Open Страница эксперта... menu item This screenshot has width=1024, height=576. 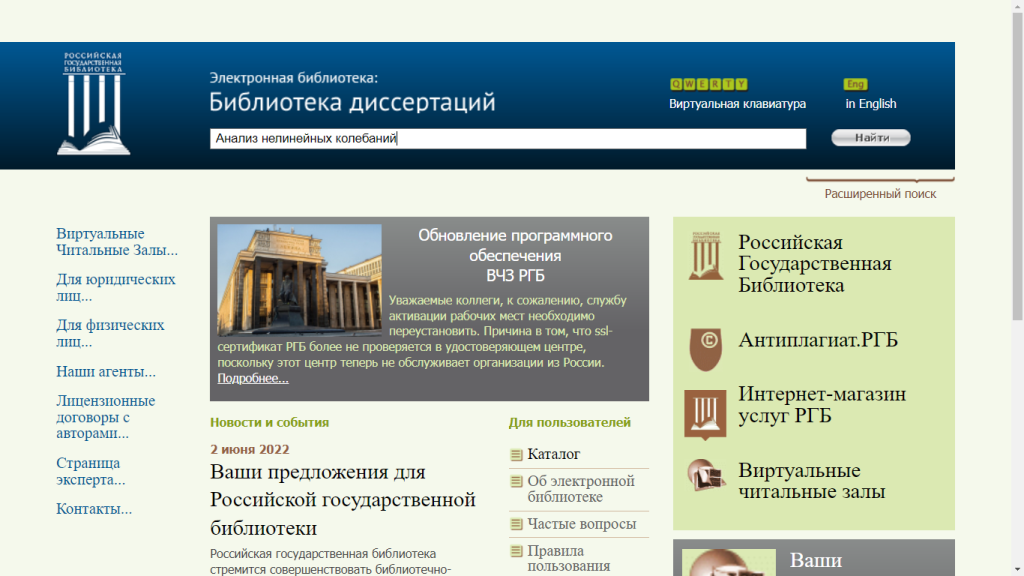click(90, 471)
